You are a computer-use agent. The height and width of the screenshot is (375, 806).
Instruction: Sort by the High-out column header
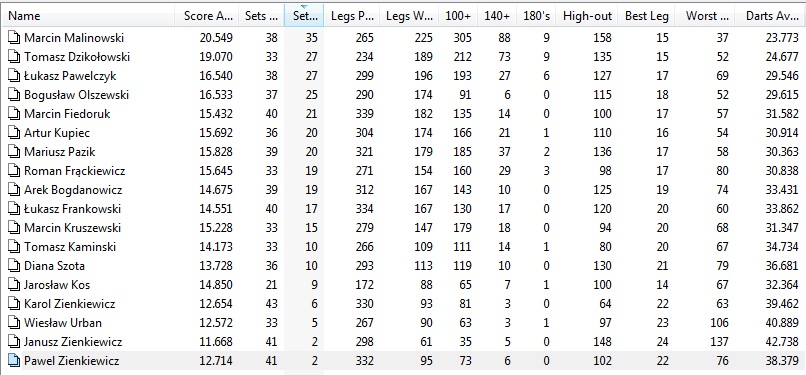coord(588,16)
